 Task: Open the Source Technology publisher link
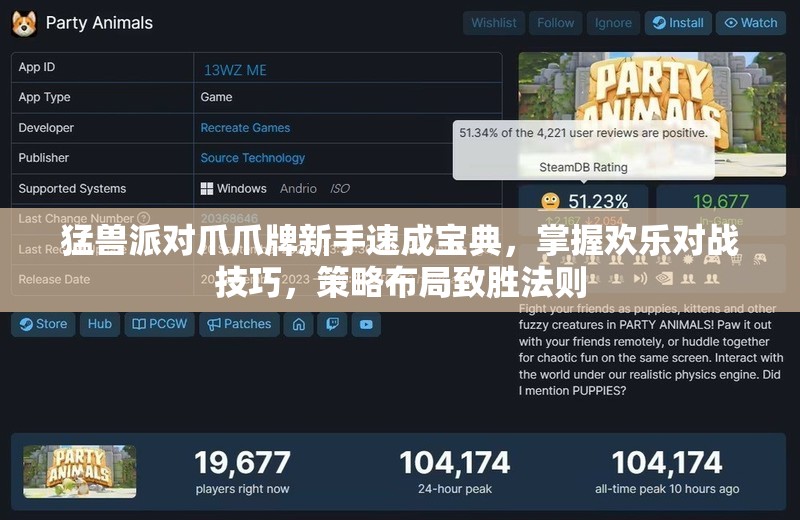[253, 158]
